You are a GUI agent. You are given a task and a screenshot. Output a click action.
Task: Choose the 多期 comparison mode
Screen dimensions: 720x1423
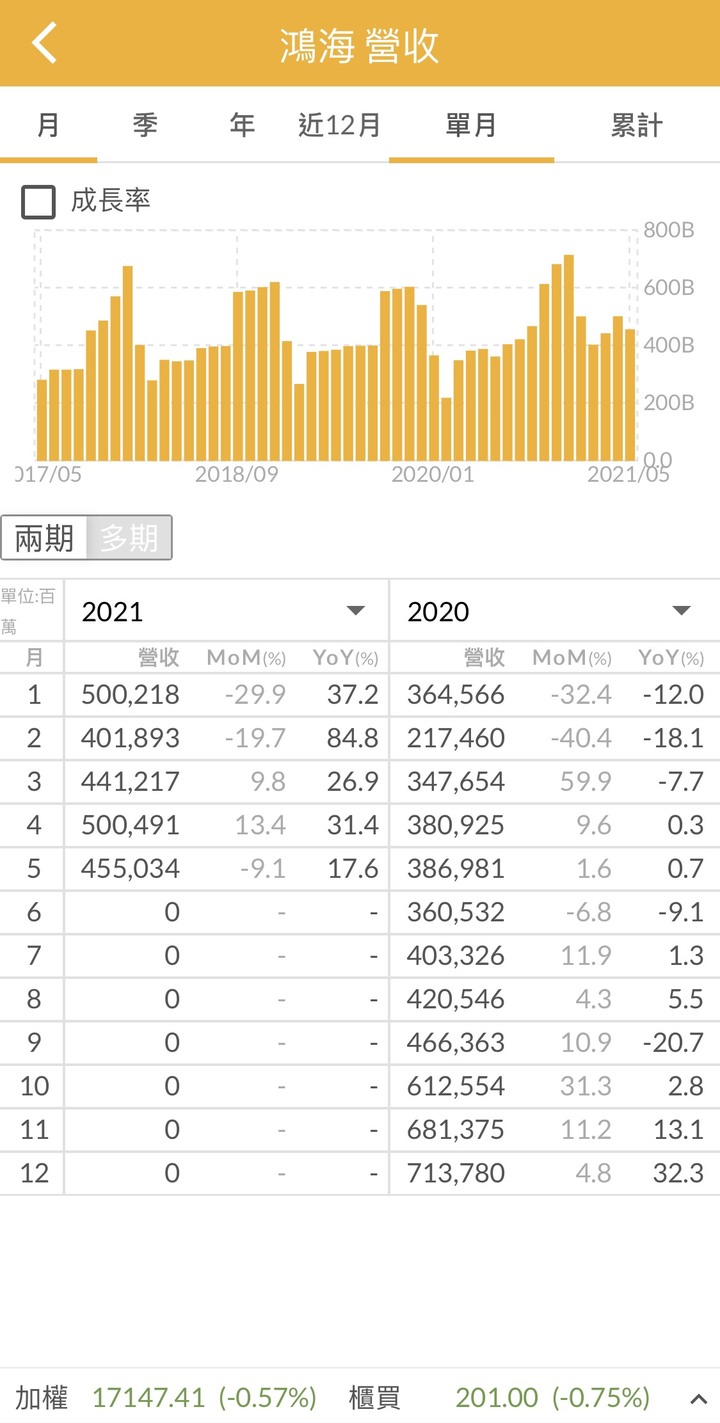pyautogui.click(x=129, y=538)
